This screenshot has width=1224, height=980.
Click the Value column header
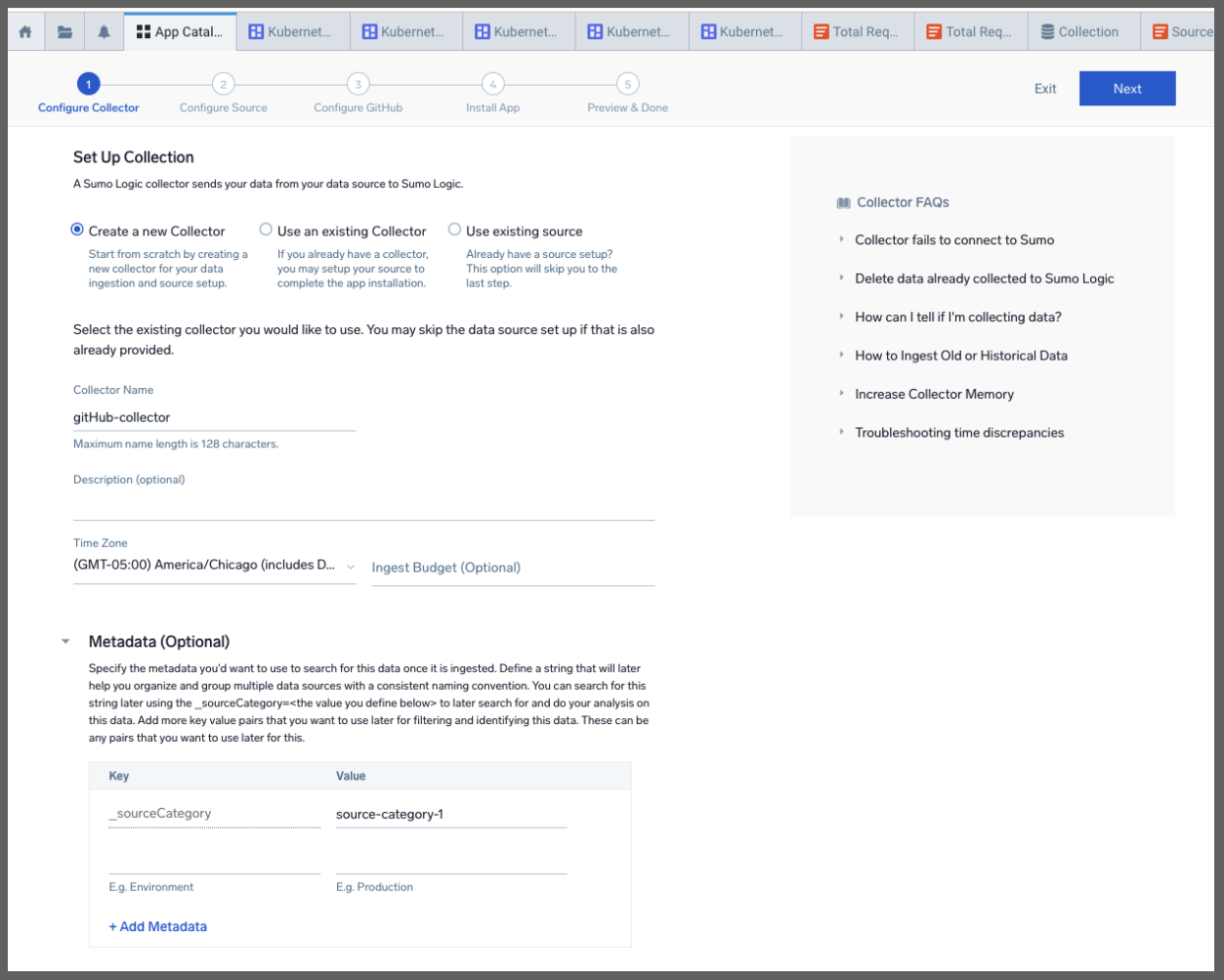pos(351,776)
